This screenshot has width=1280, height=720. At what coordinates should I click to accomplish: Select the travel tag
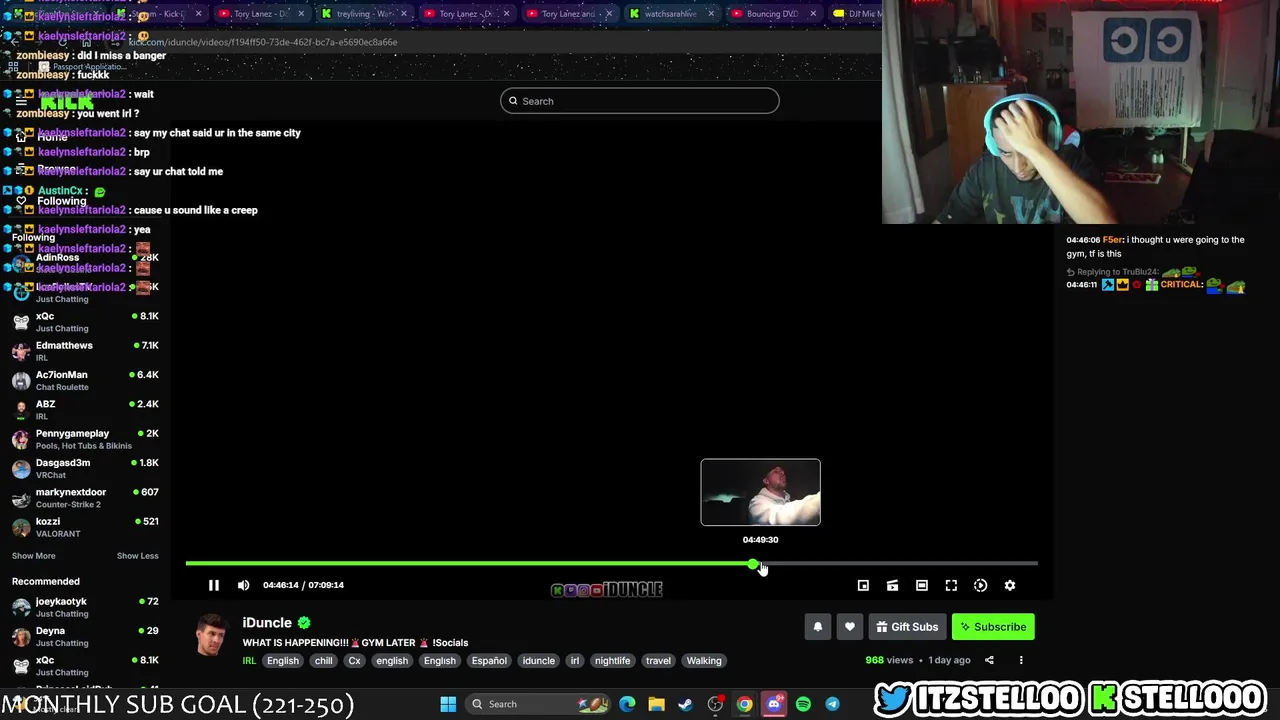(658, 660)
